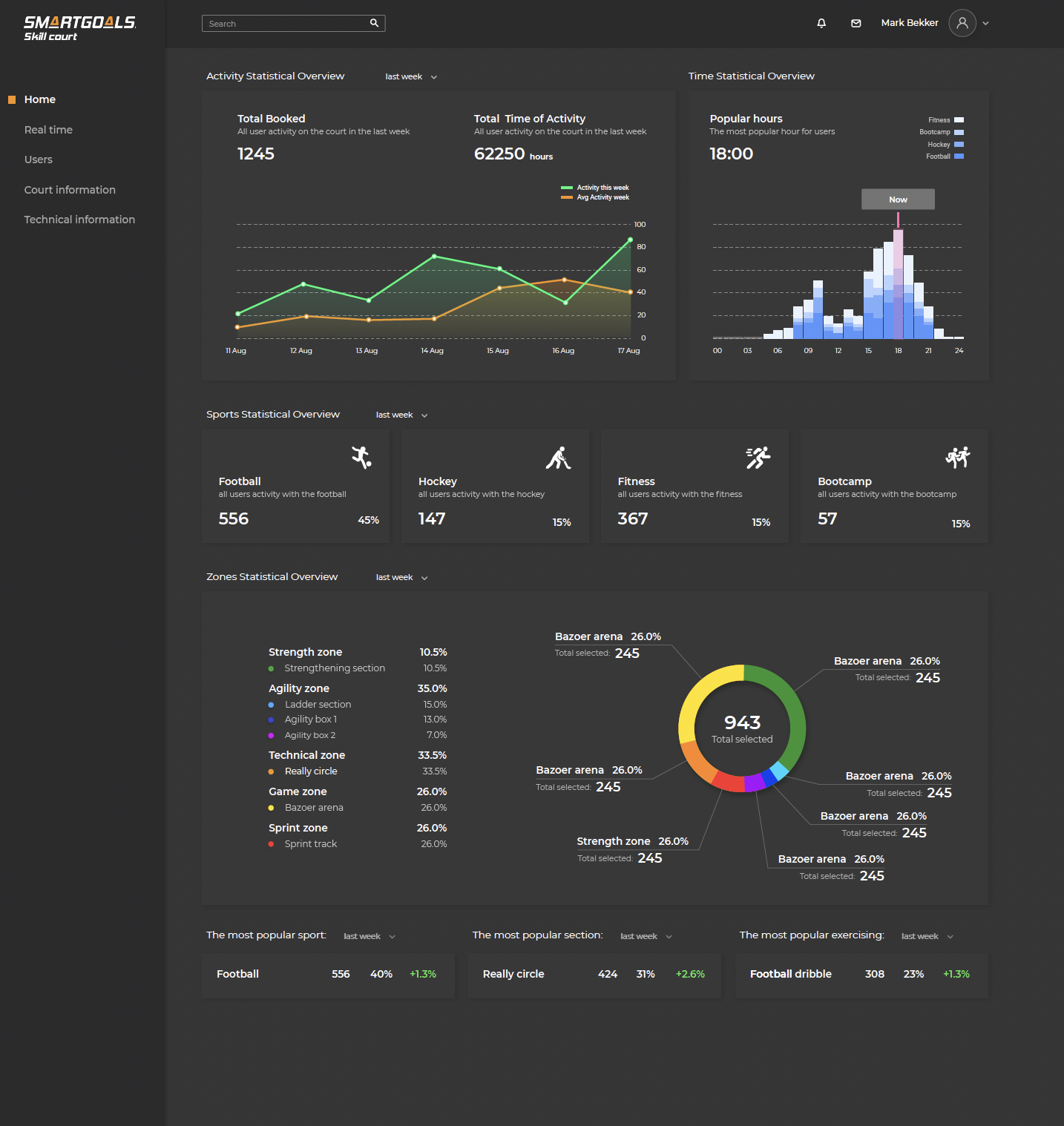Click the Now button on the hours chart
The width and height of the screenshot is (1064, 1126).
898,199
